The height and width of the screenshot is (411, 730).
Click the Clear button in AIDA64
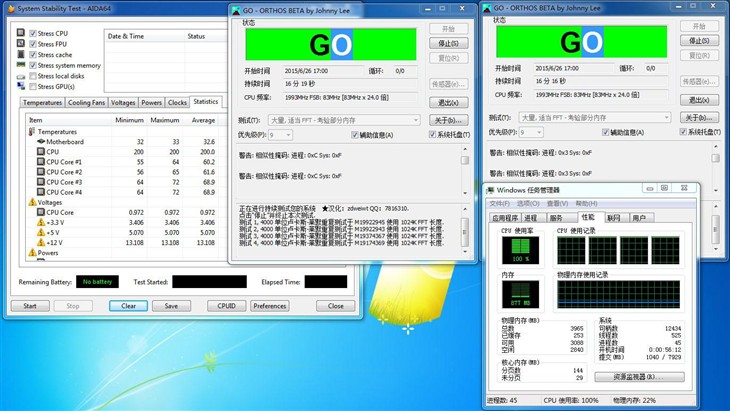[x=128, y=306]
